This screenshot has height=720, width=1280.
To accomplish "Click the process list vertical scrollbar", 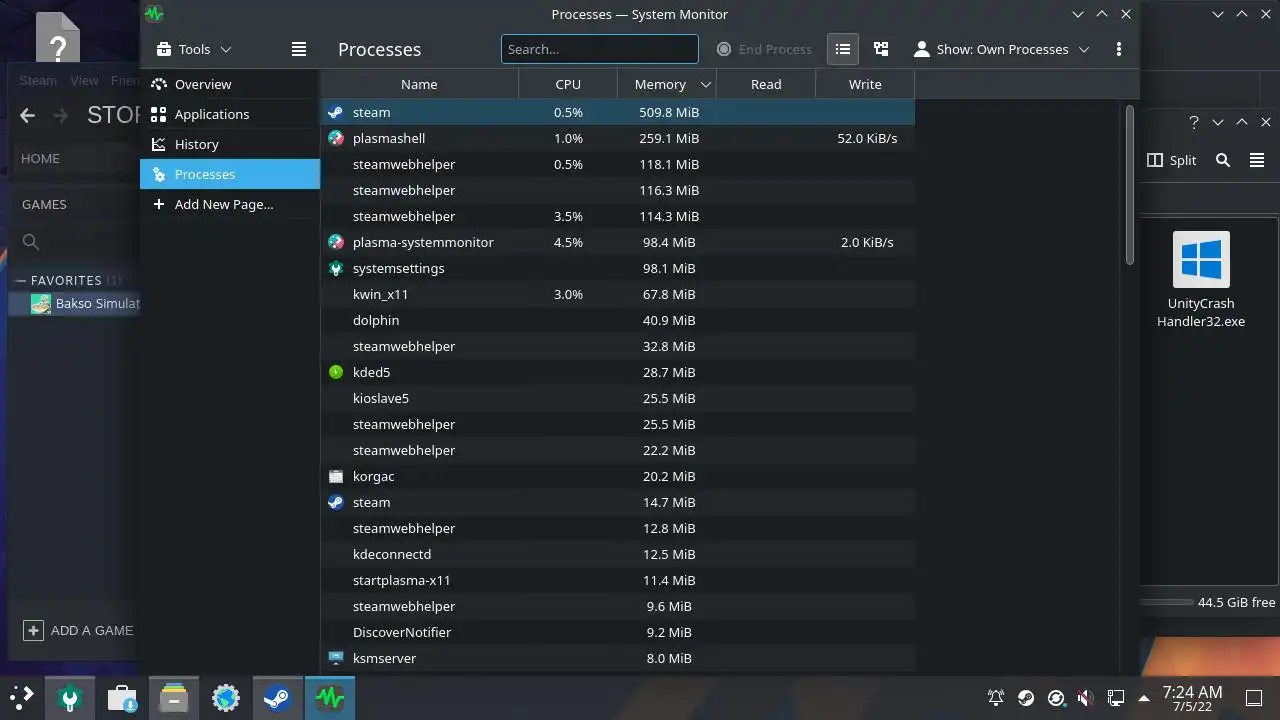I will (x=1130, y=185).
